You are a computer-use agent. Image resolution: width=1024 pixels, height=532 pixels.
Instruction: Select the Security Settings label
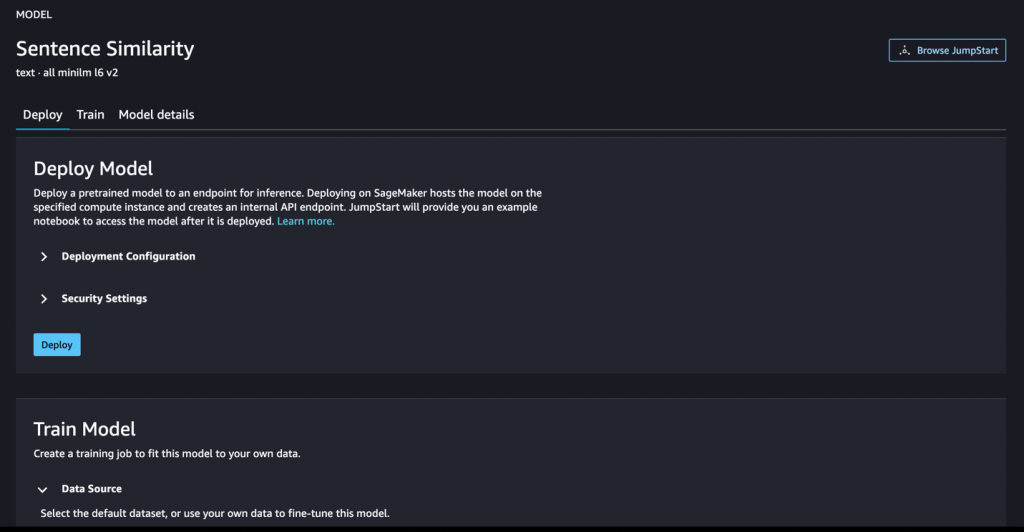(x=104, y=298)
